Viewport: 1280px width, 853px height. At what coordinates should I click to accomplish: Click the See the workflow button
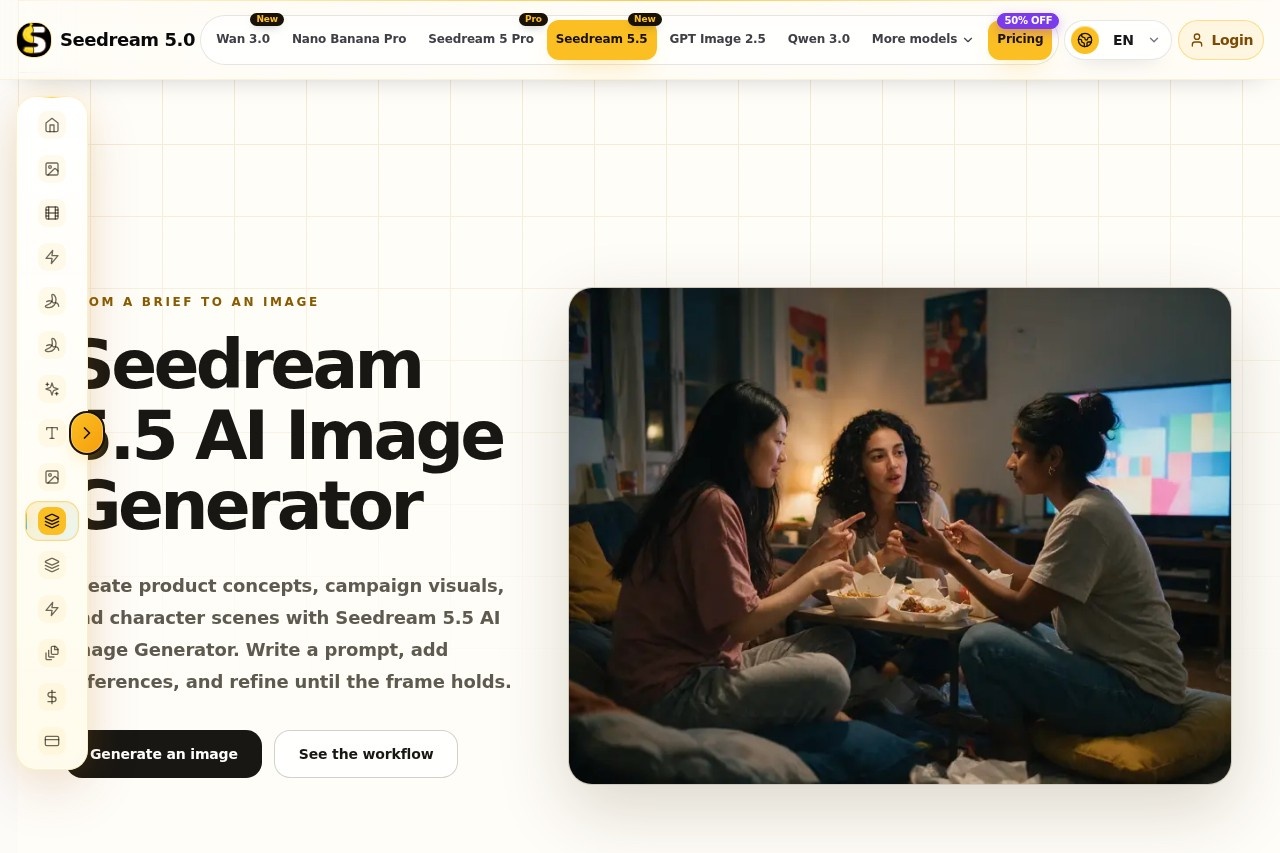(366, 754)
